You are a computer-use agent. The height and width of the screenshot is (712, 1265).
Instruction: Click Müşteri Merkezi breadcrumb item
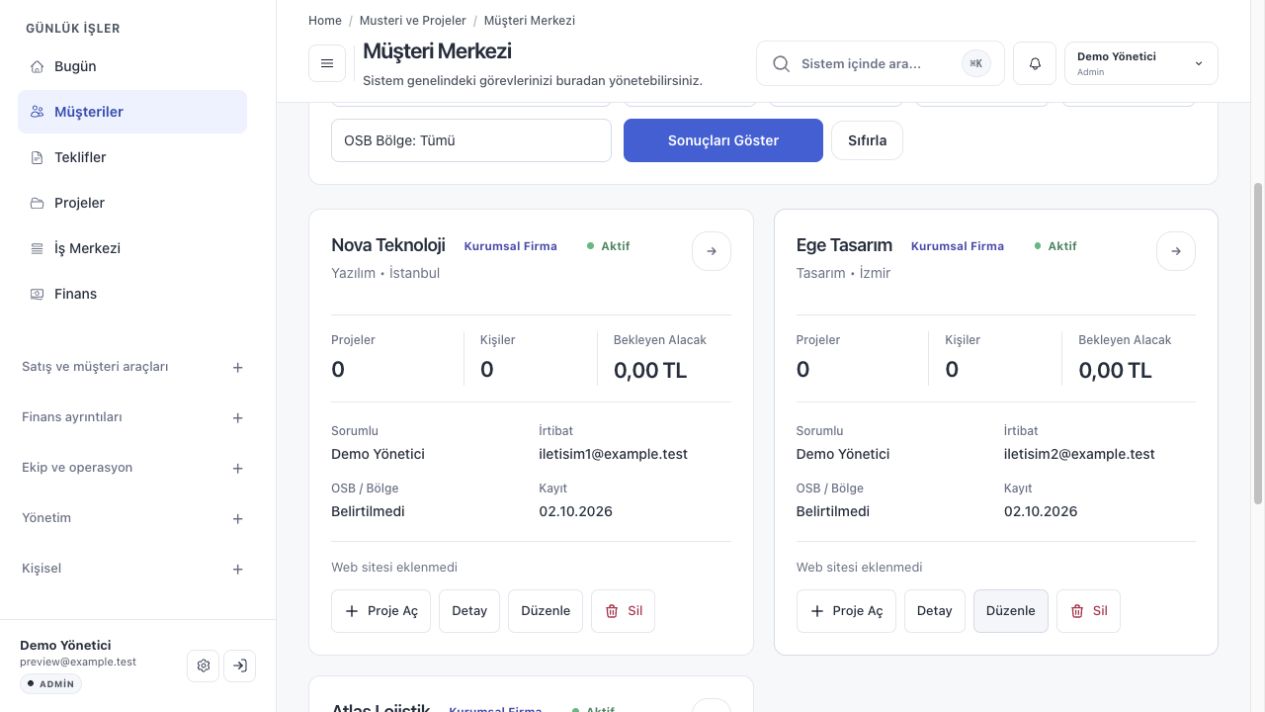pyautogui.click(x=529, y=20)
